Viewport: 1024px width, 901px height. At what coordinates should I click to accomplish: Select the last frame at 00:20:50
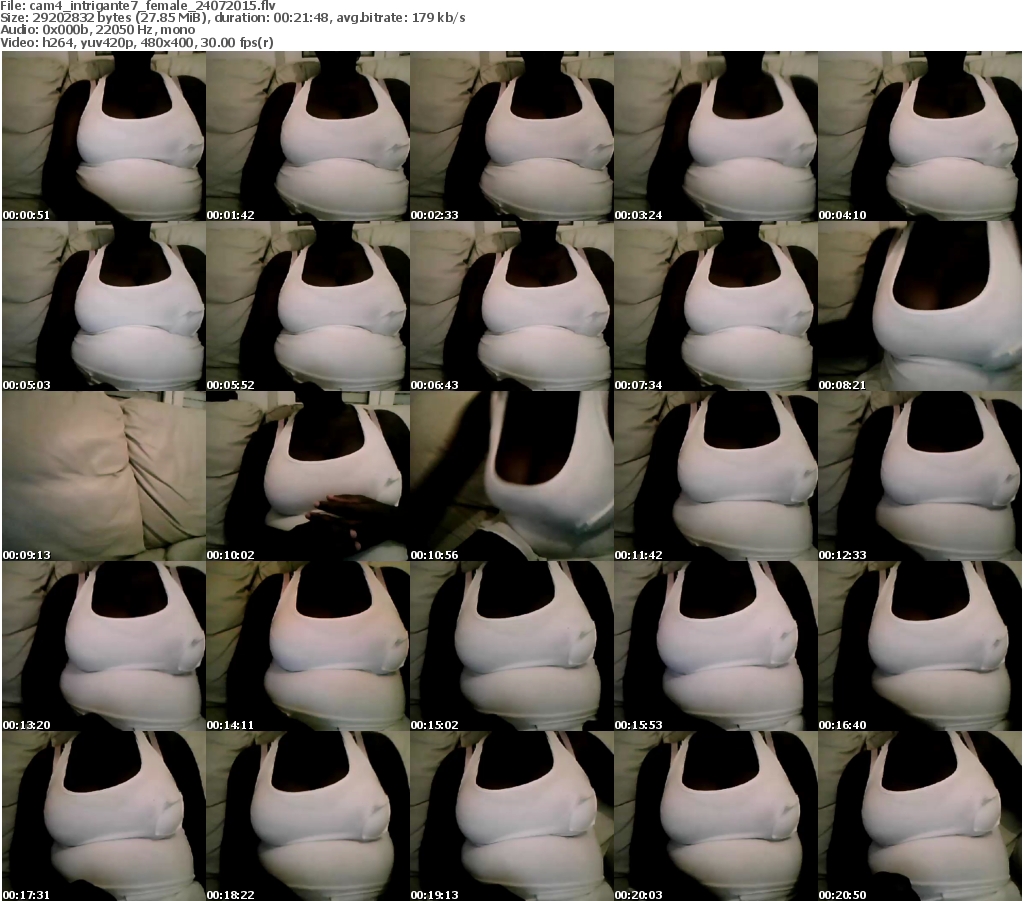click(919, 816)
